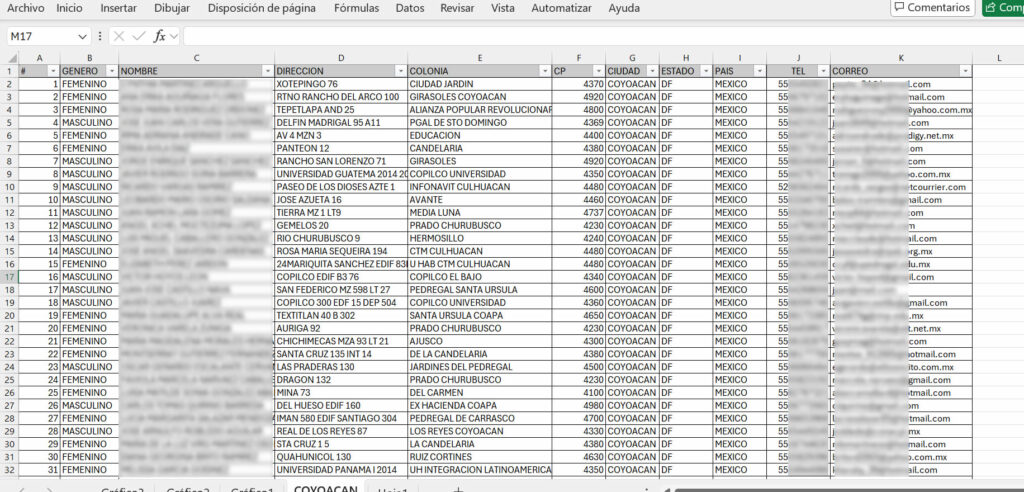This screenshot has width=1024, height=492.
Task: Expand the Name Box dropdown arrow
Action: pos(82,37)
